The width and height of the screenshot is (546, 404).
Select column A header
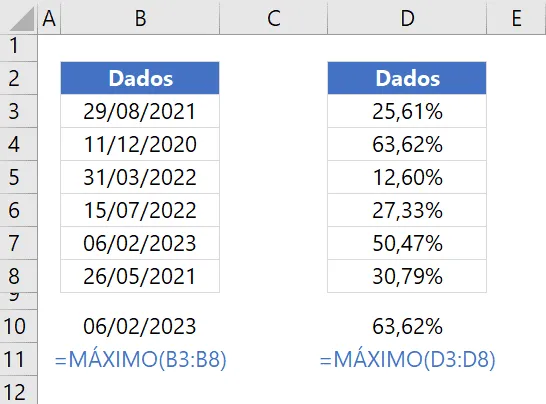pyautogui.click(x=49, y=17)
